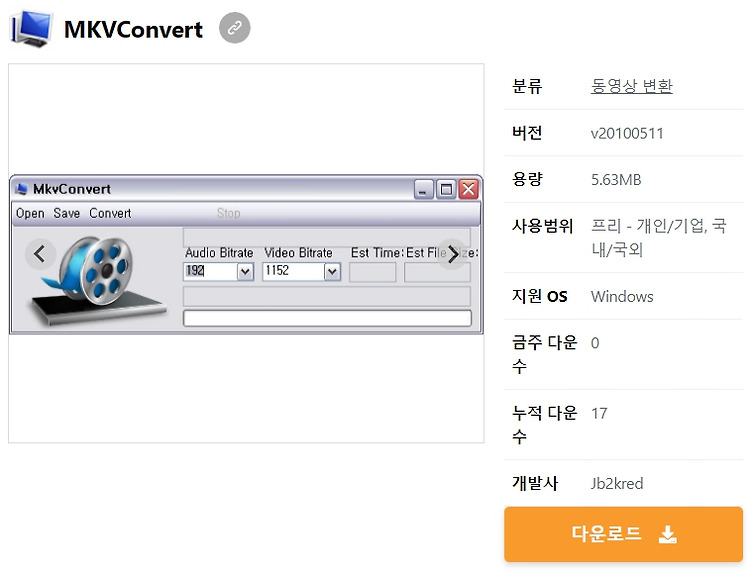Viewport: 750px width, 572px height.
Task: Click the MkvConvert window maximize button
Action: (446, 189)
